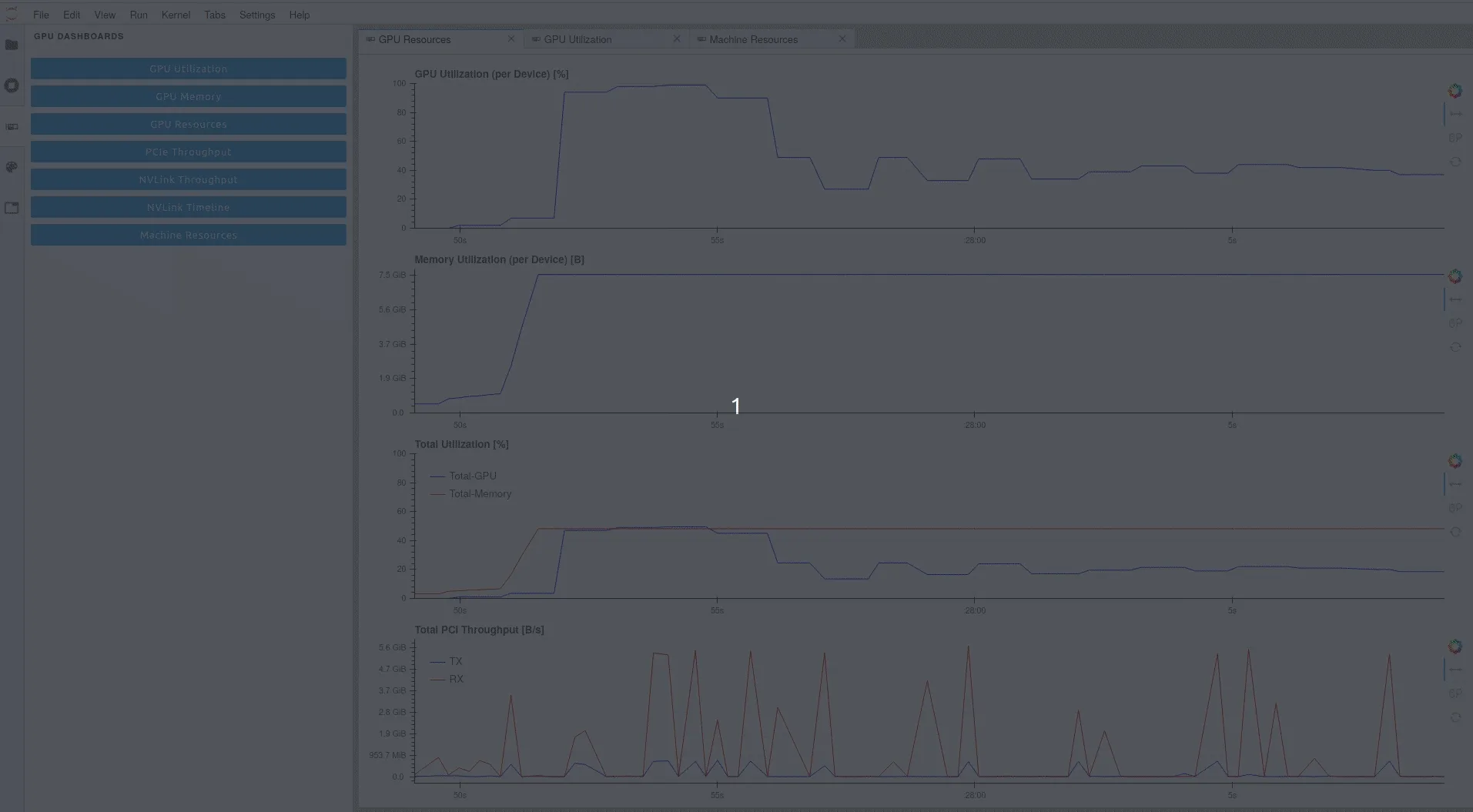Click the TX legend entry
Screen dimensions: 1473x812
447,661
